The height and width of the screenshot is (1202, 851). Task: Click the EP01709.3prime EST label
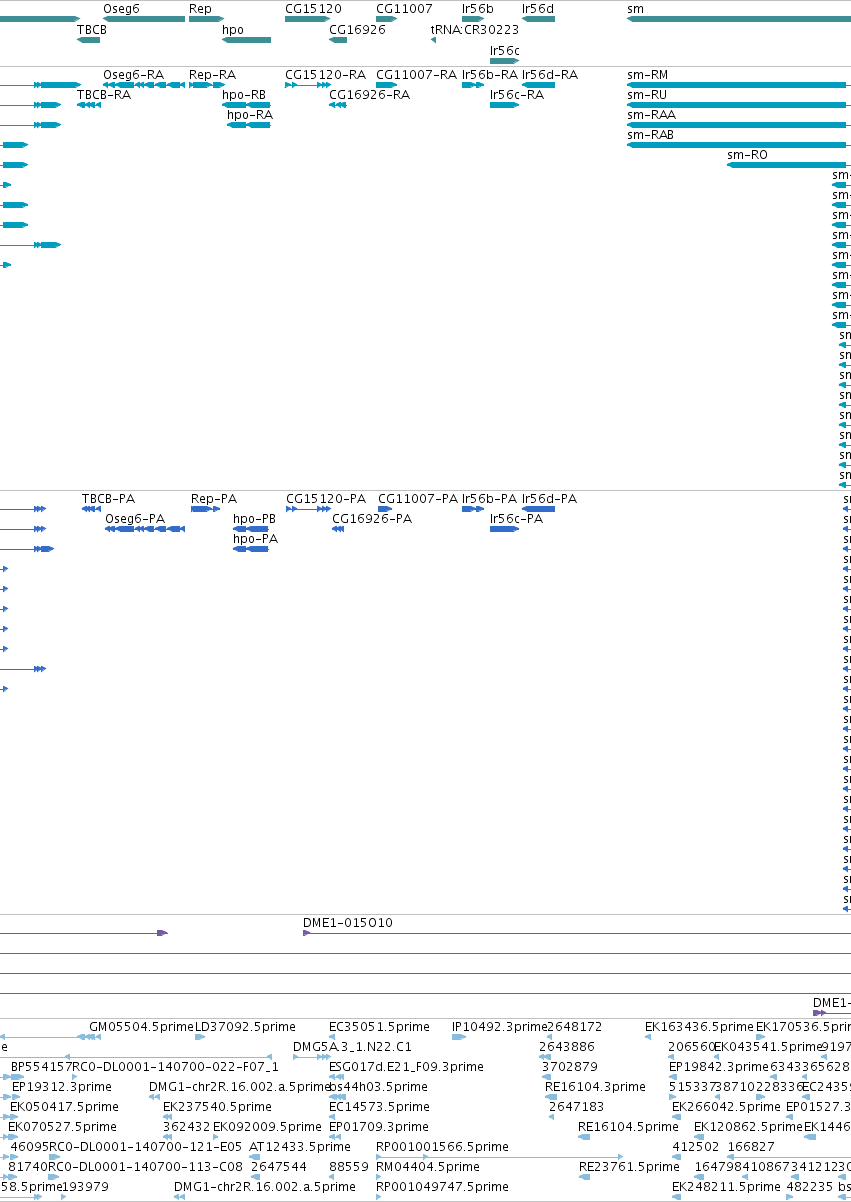(379, 1127)
